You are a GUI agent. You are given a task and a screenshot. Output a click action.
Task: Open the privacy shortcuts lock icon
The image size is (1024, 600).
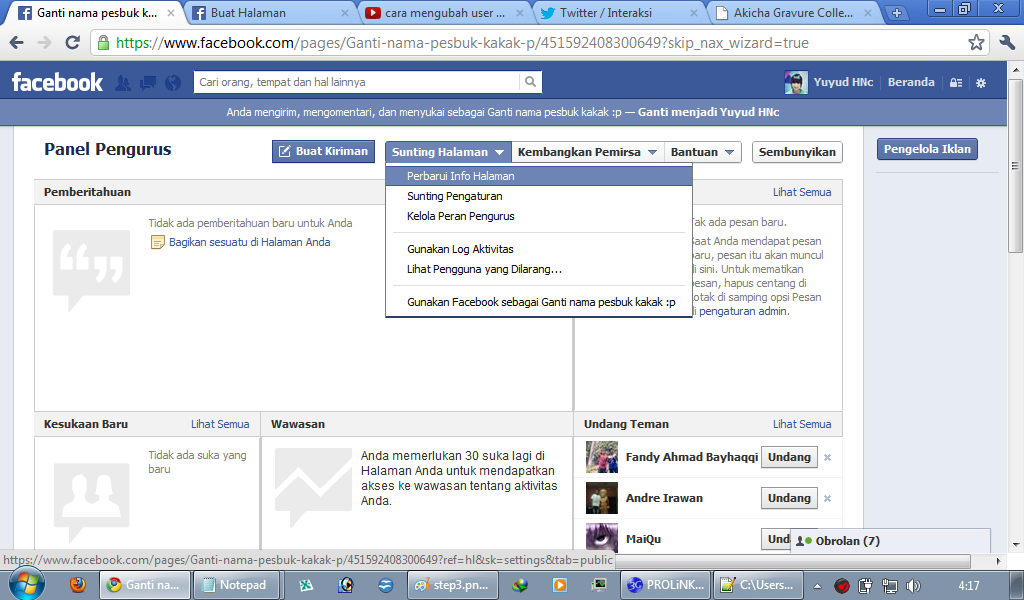tap(956, 83)
